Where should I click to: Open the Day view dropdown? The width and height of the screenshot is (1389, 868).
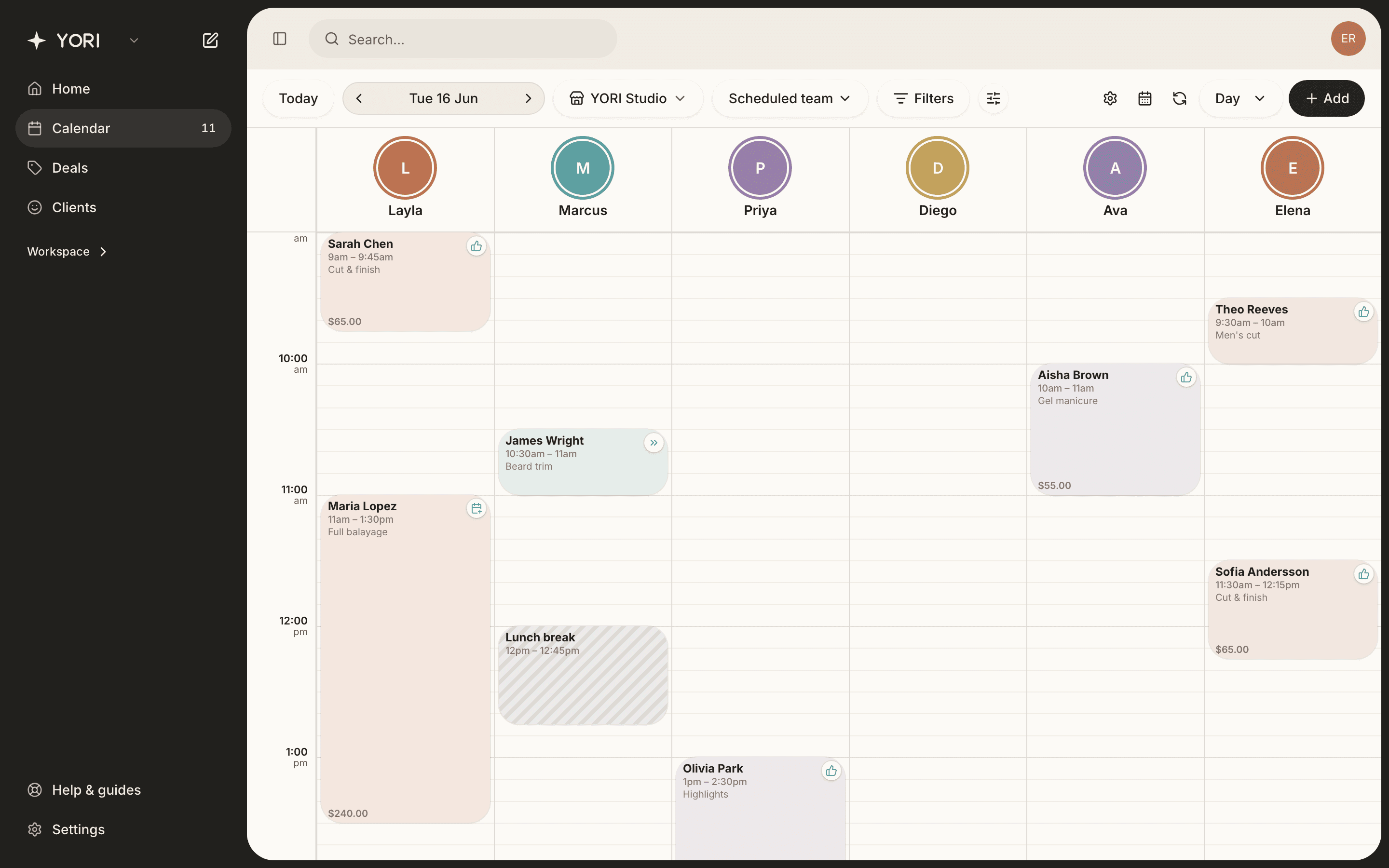pyautogui.click(x=1240, y=98)
